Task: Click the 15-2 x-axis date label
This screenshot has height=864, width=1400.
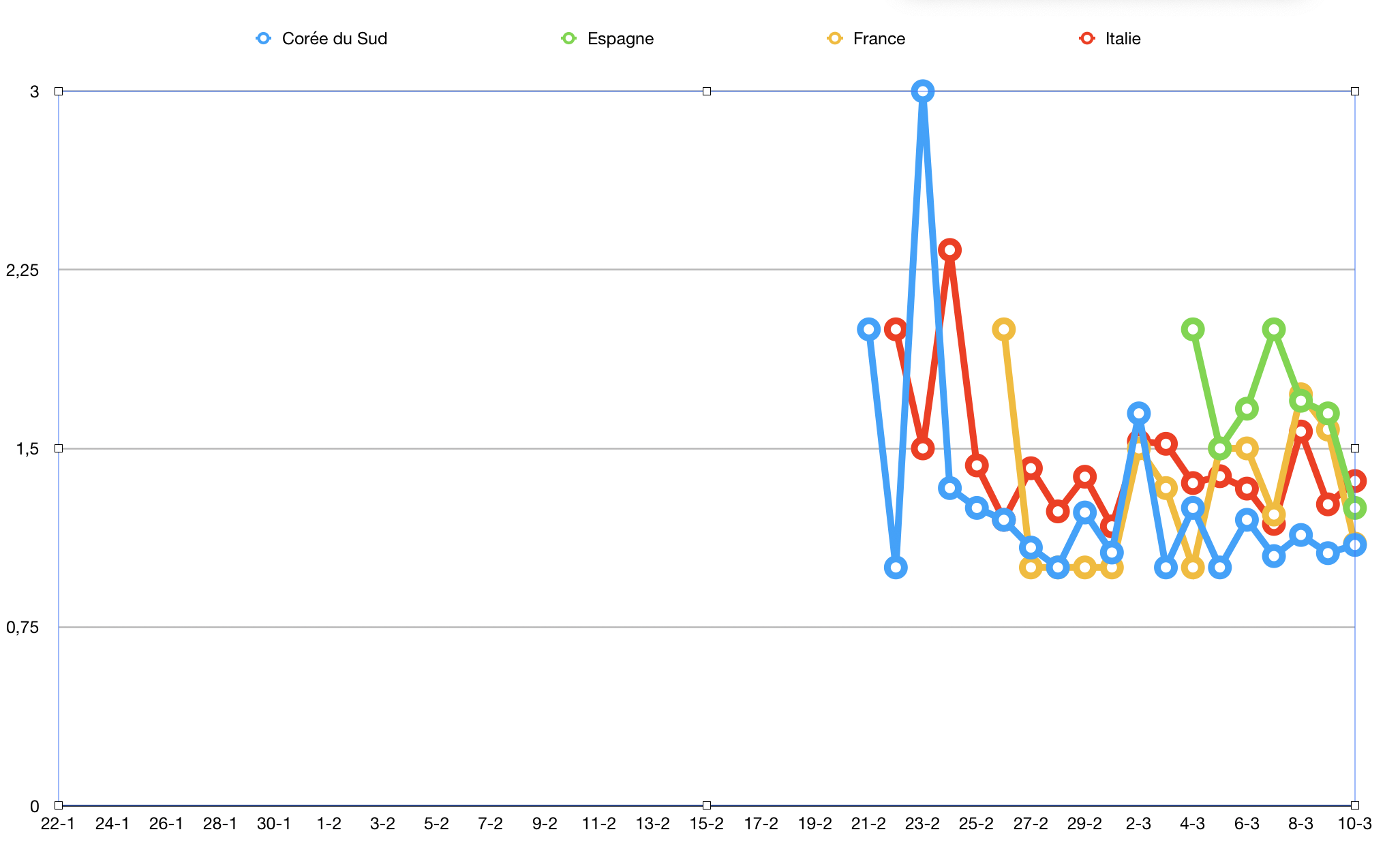Action: tap(707, 824)
